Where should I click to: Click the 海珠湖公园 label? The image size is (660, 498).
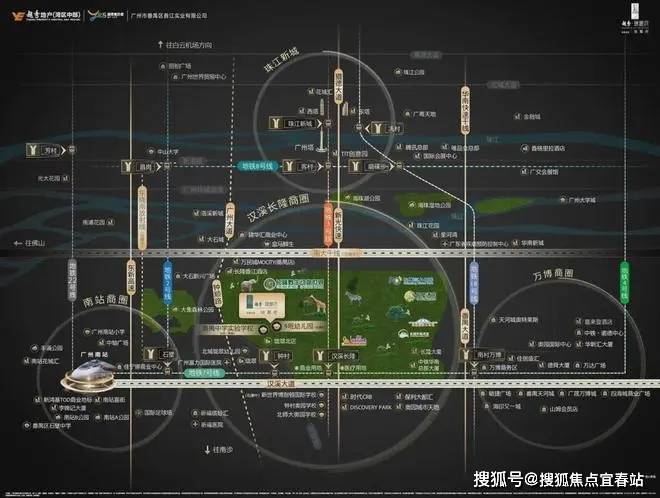pos(366,197)
